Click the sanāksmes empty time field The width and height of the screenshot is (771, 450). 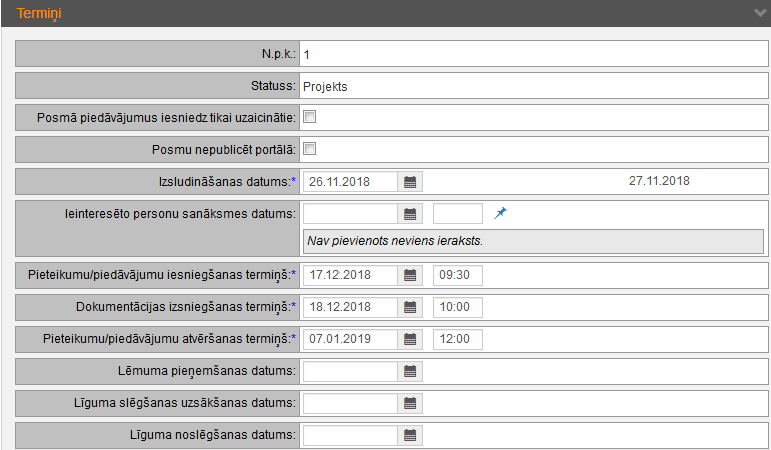tap(458, 214)
